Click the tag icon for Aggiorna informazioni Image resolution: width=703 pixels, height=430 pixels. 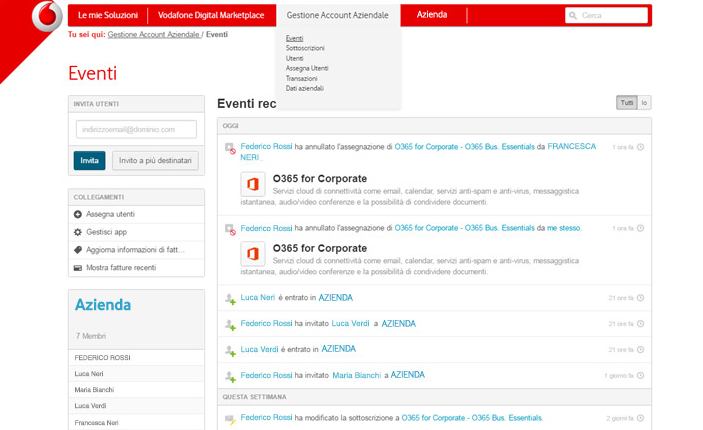(78, 250)
